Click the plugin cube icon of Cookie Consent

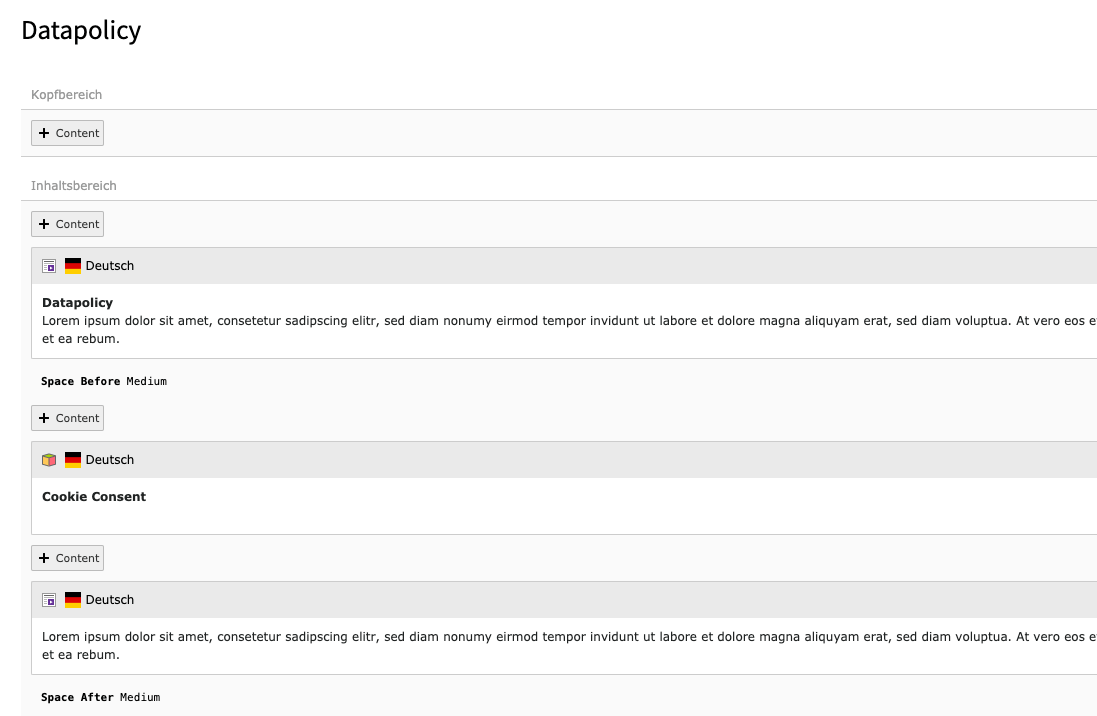click(x=49, y=460)
